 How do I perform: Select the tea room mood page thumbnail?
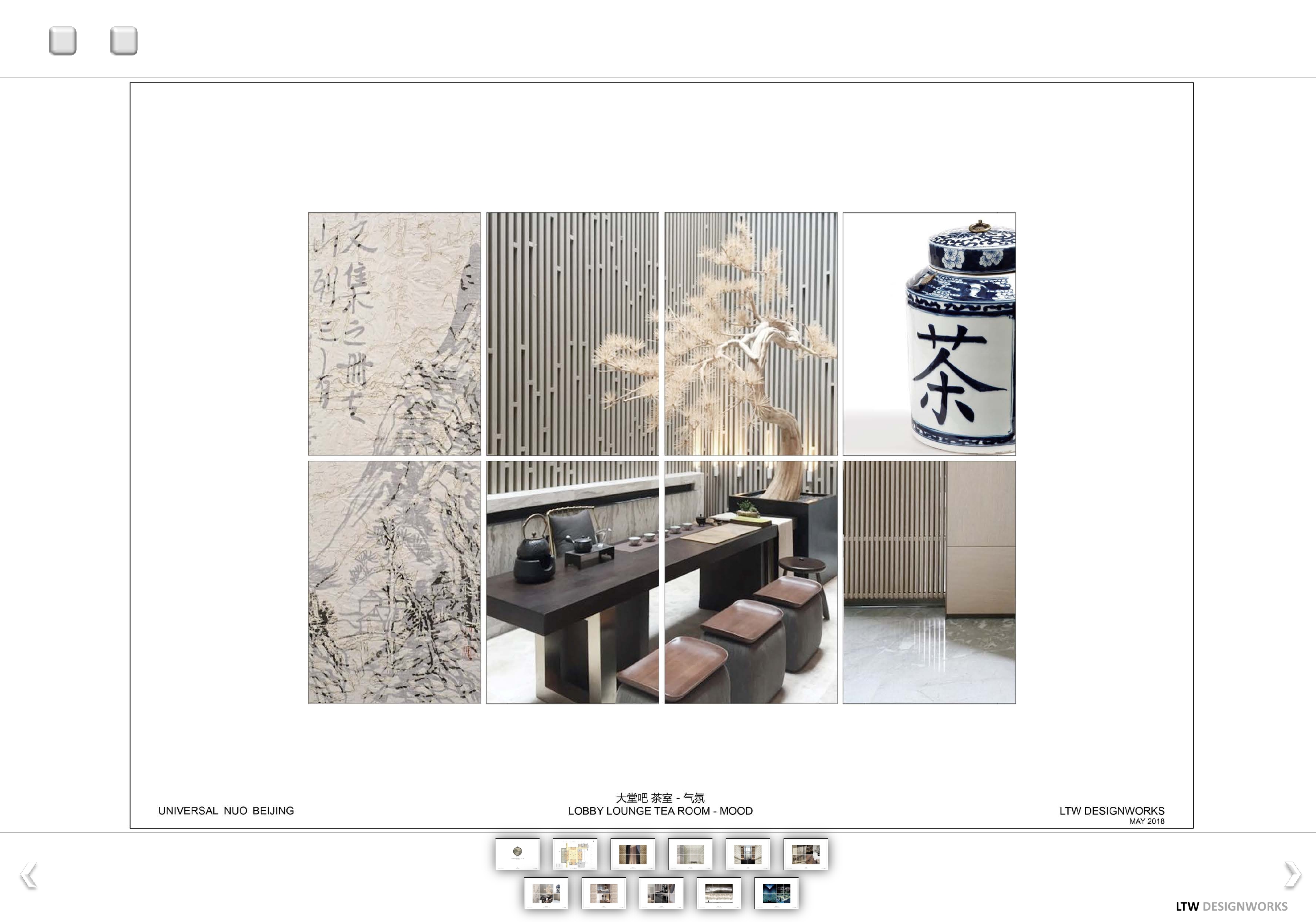[545, 893]
